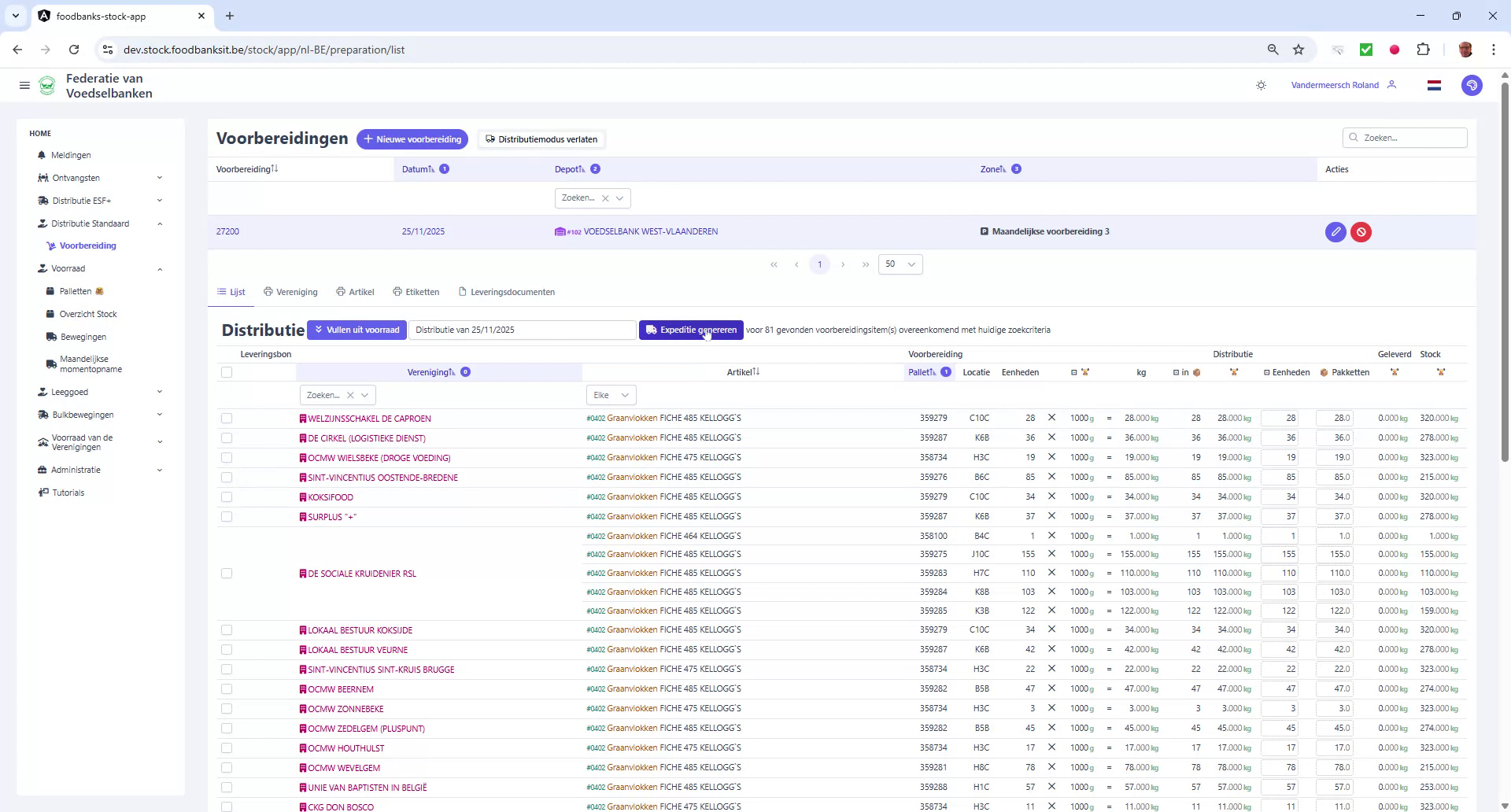Click the Distributie van 25/11/2025 text field
This screenshot has height=812, width=1511.
click(x=522, y=330)
